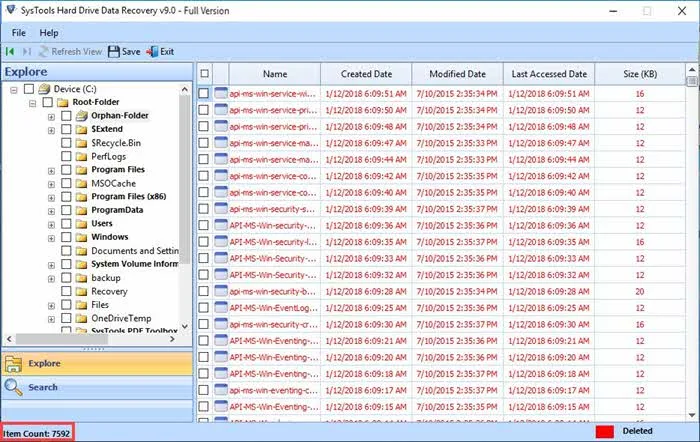The width and height of the screenshot is (700, 442).
Task: Click the Item Count: 7592 status text
Action: [x=37, y=433]
